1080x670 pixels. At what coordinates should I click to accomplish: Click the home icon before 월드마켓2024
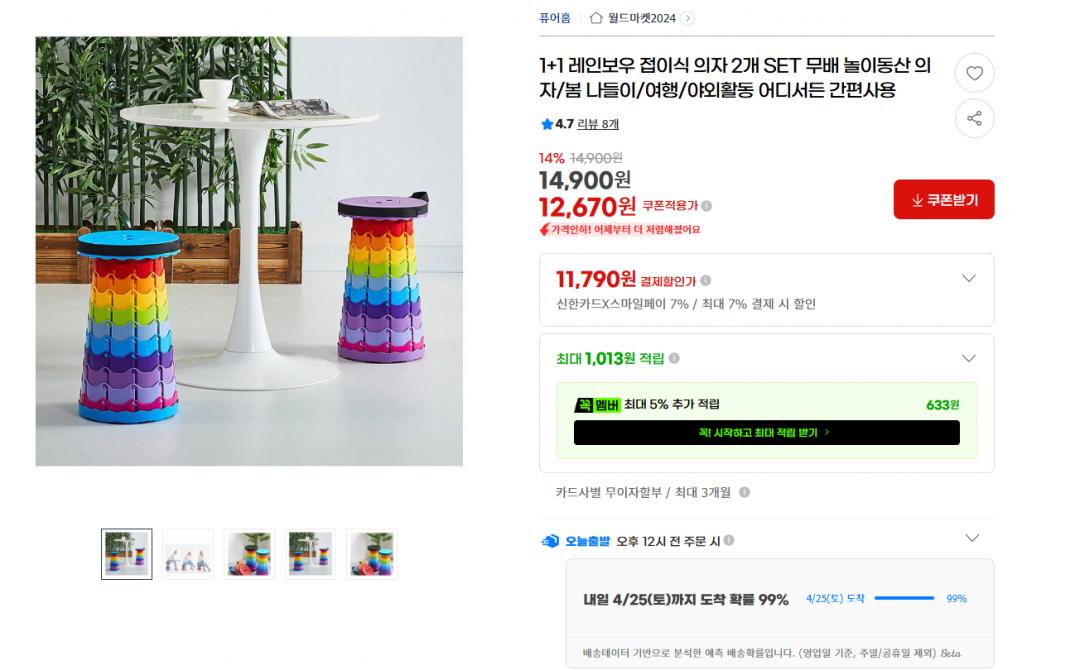coord(596,18)
